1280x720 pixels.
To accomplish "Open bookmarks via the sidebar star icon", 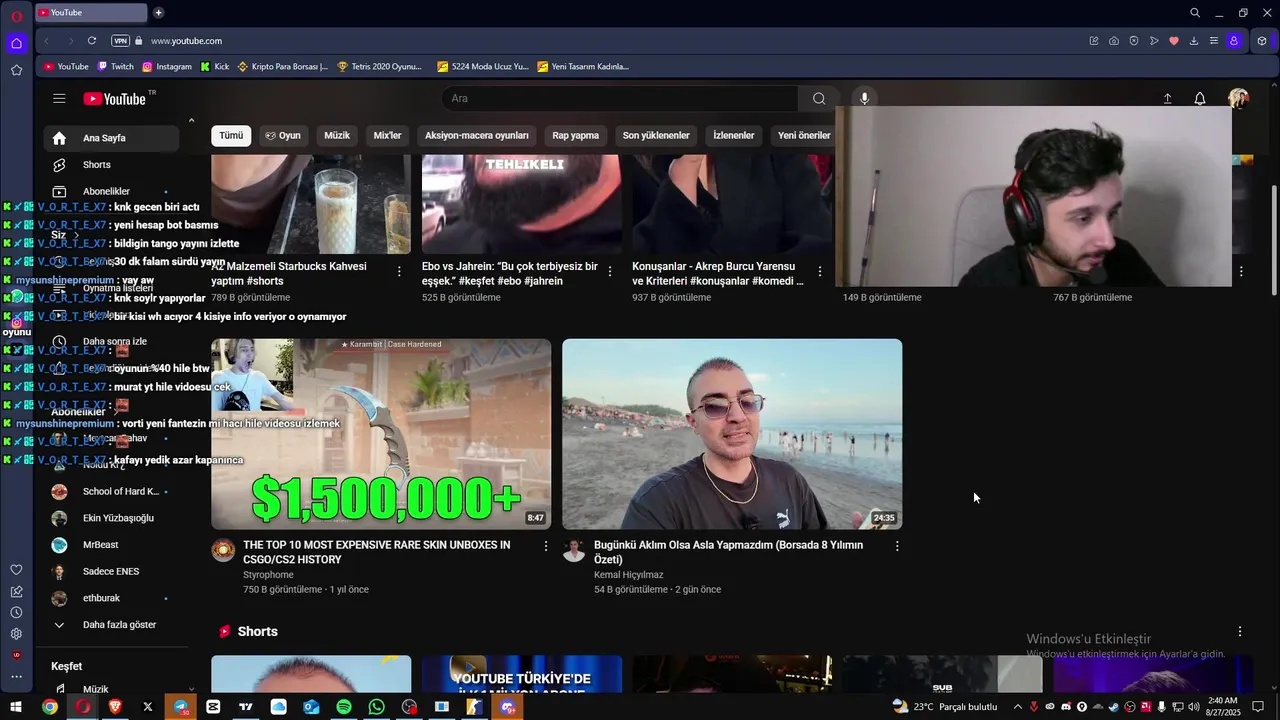I will click(16, 70).
